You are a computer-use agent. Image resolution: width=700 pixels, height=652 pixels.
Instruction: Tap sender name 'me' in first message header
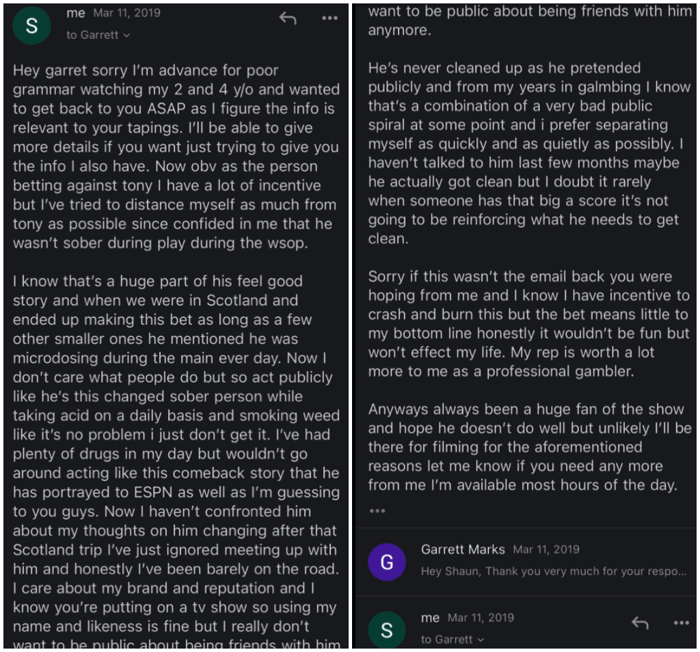click(75, 13)
